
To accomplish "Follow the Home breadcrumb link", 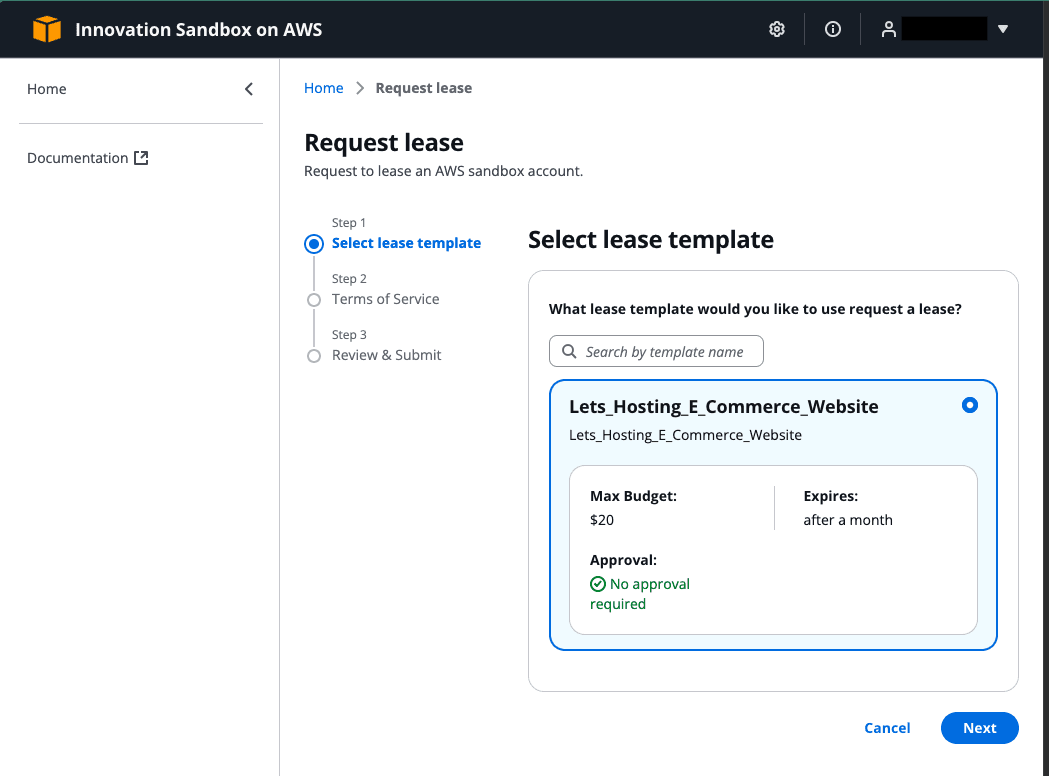I will pos(323,88).
